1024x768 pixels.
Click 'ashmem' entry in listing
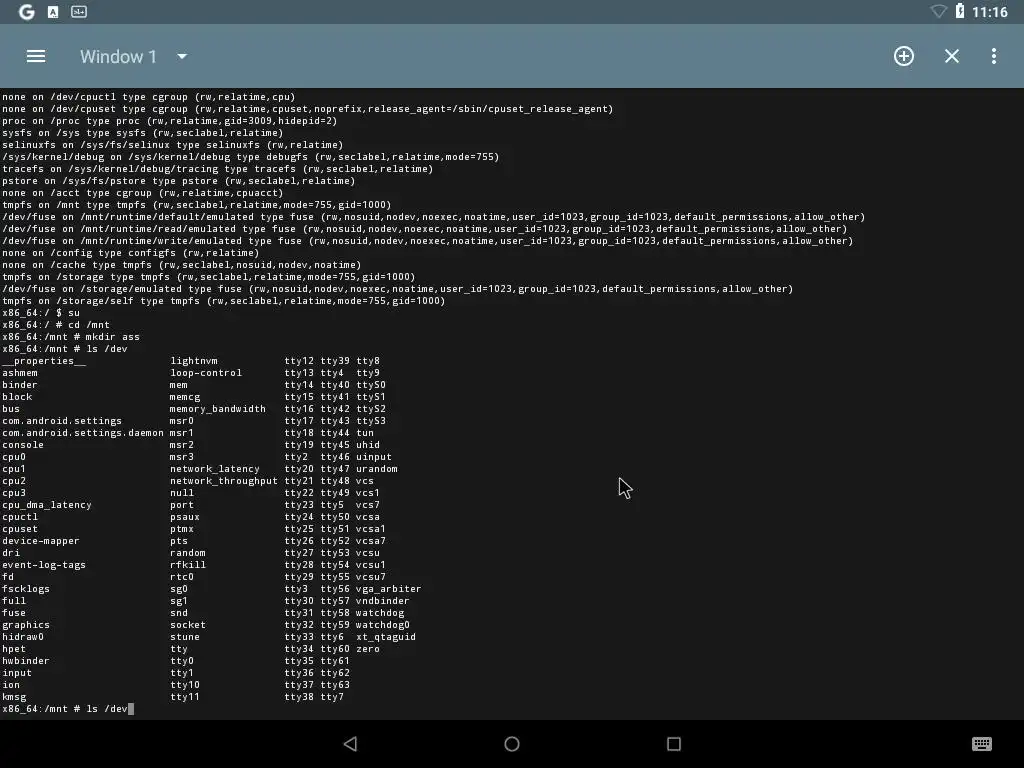point(20,373)
